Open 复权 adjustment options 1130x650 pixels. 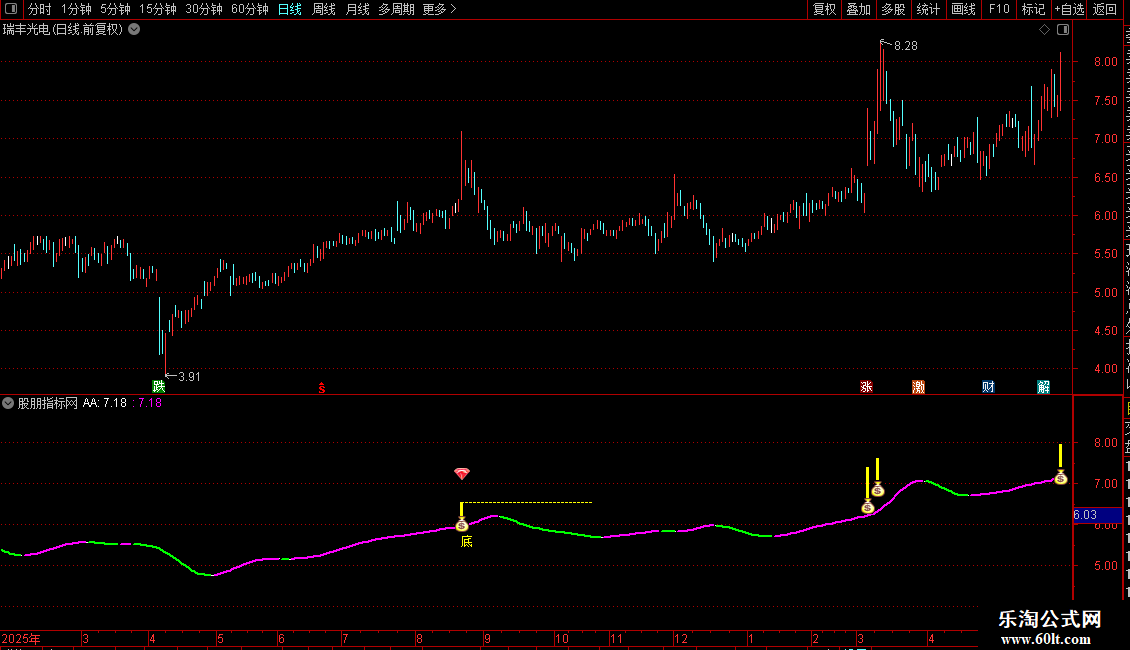click(x=824, y=9)
